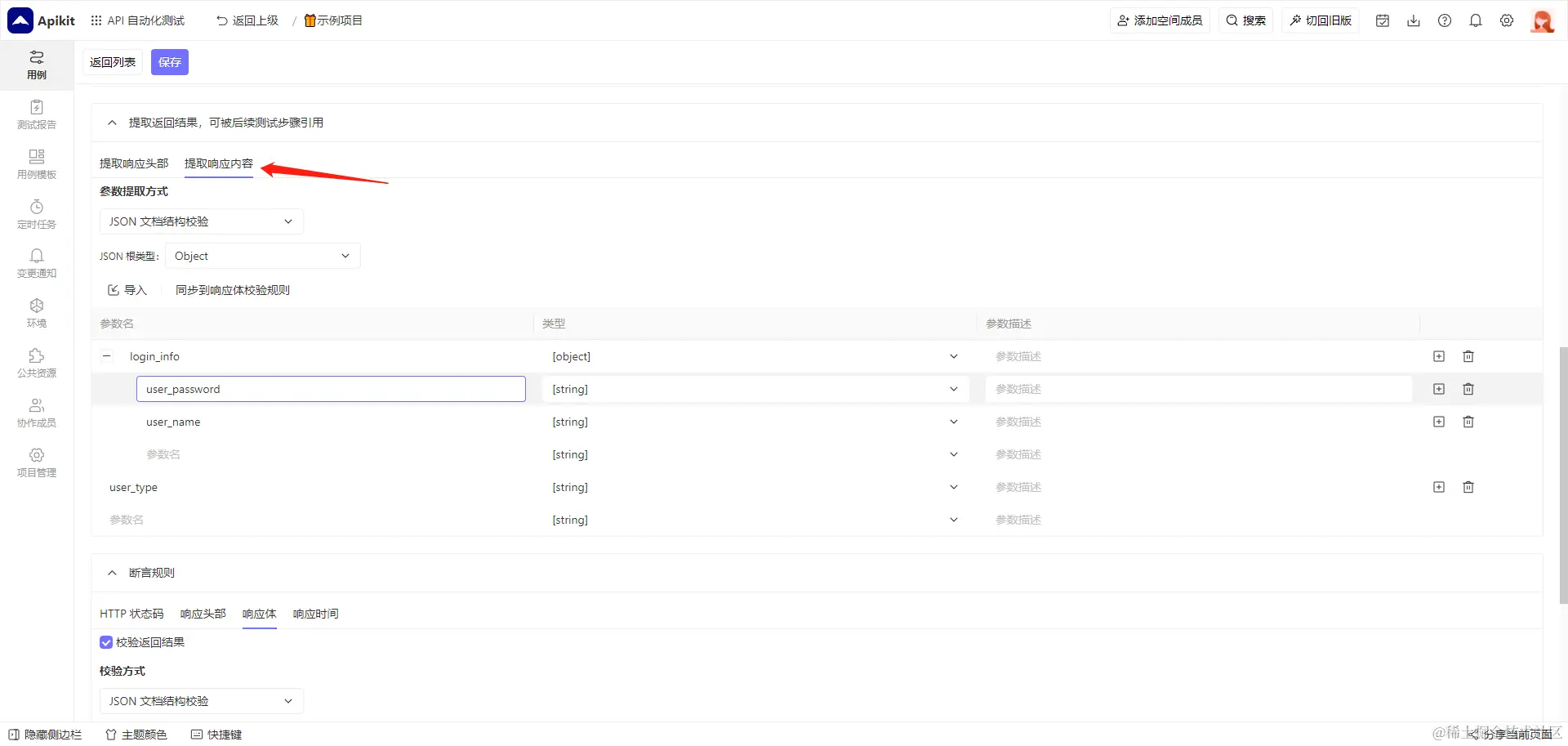Open the 用例模板 sidebar section
This screenshot has height=746, width=1568.
pyautogui.click(x=37, y=164)
